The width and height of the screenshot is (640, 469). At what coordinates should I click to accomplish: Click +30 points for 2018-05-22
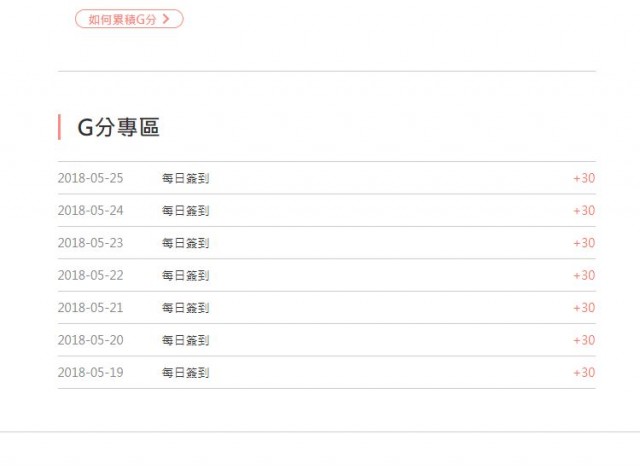584,275
